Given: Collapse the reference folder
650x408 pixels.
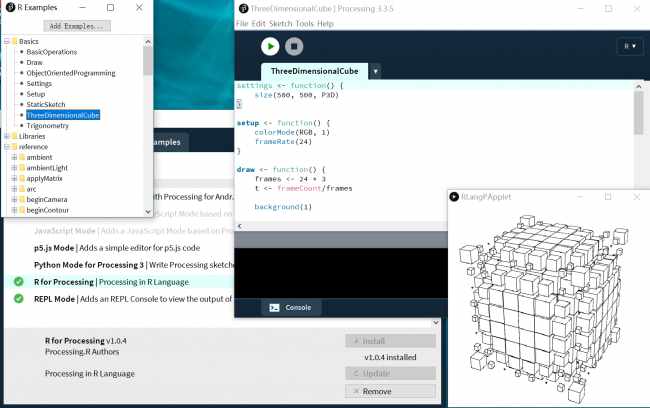Looking at the screenshot, I should pyautogui.click(x=7, y=147).
